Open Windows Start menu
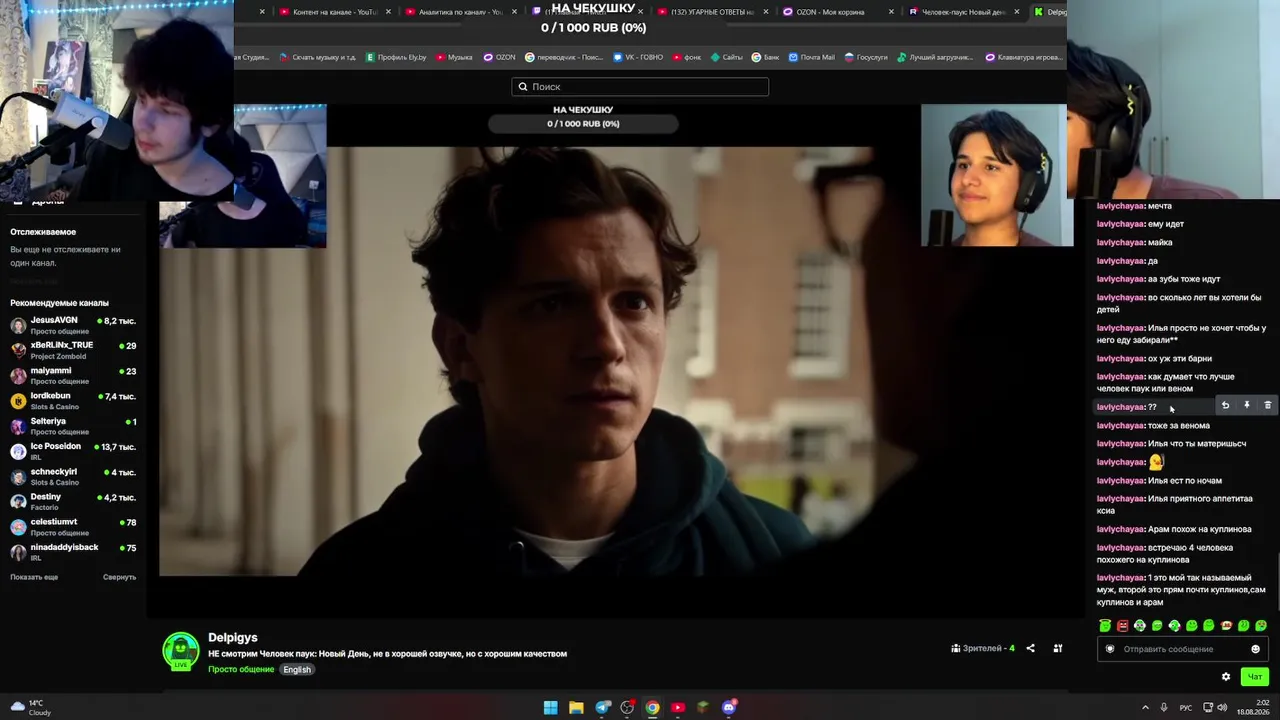This screenshot has height=720, width=1280. (x=550, y=707)
